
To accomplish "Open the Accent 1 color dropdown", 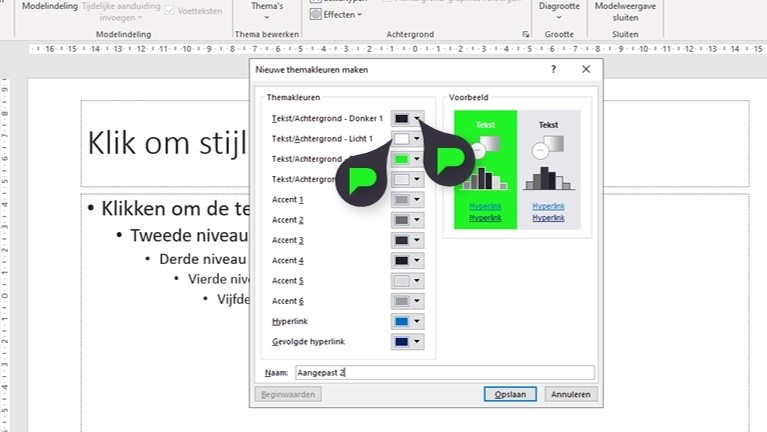I will [417, 200].
